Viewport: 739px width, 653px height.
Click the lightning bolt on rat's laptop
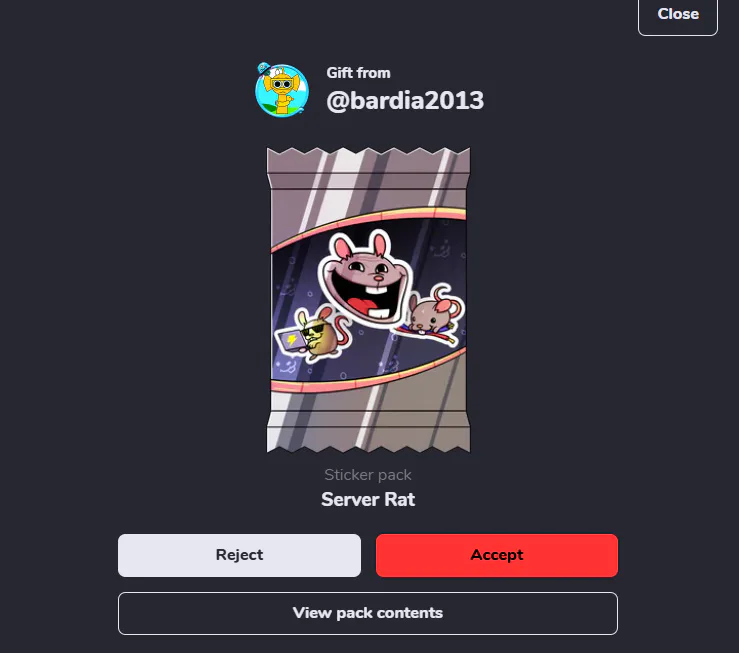tap(292, 340)
